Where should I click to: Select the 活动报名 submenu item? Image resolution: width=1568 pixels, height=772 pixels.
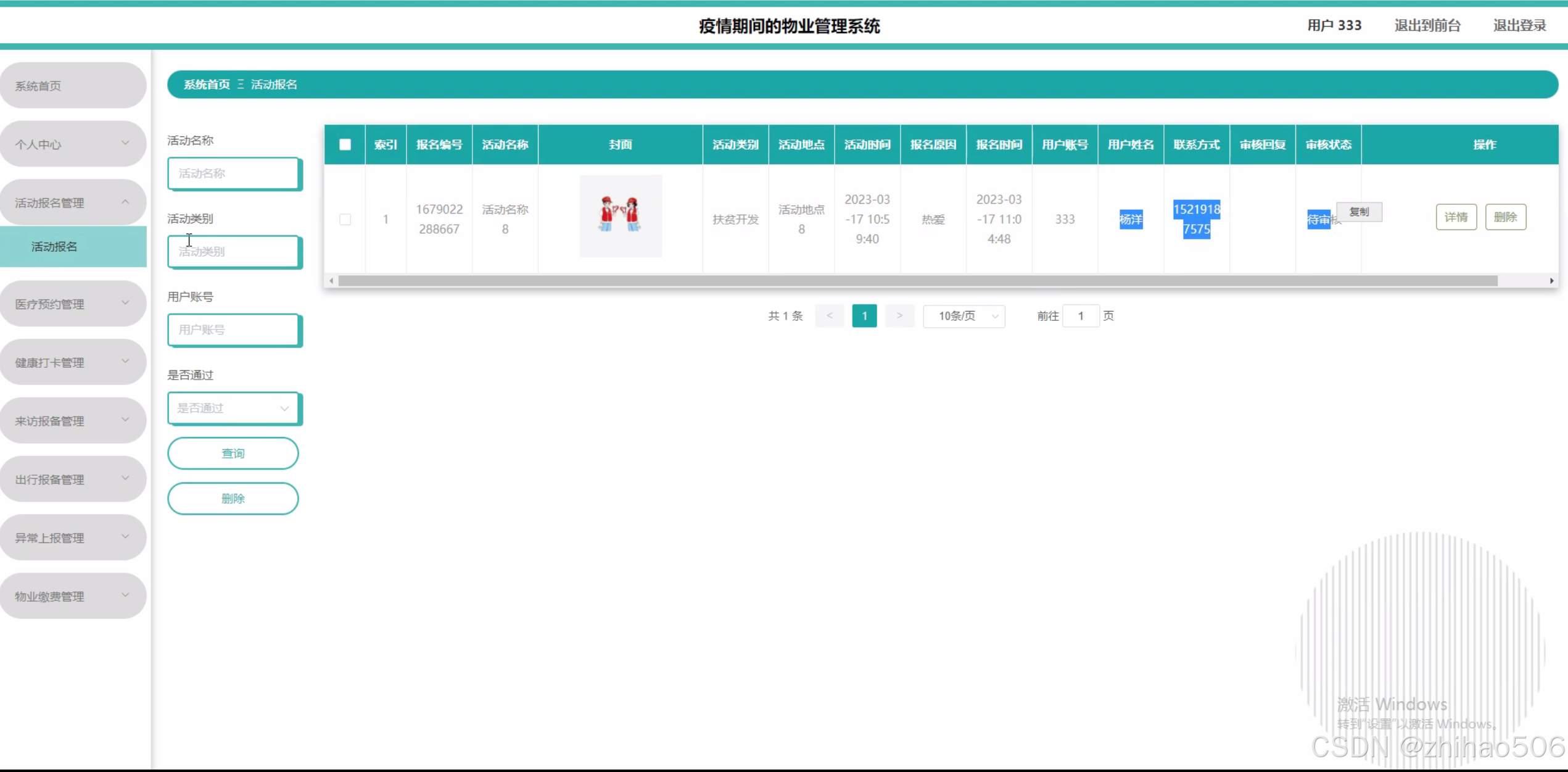point(54,247)
